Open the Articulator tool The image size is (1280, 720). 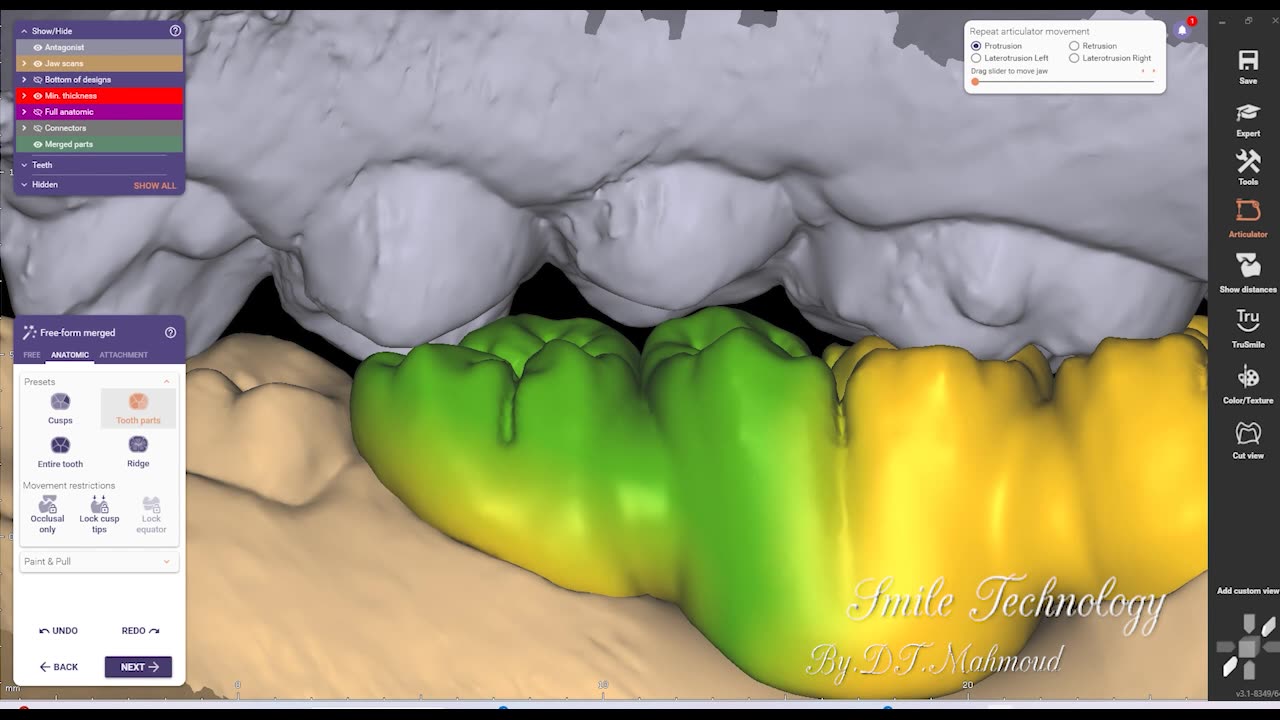coord(1248,218)
